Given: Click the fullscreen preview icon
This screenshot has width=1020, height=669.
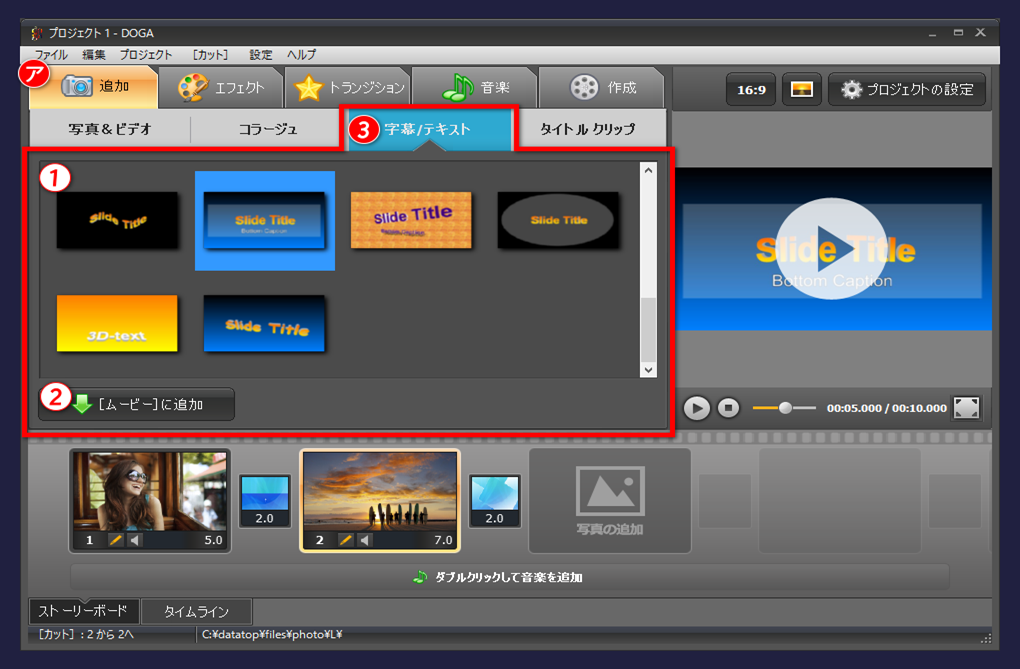Looking at the screenshot, I should (x=966, y=408).
